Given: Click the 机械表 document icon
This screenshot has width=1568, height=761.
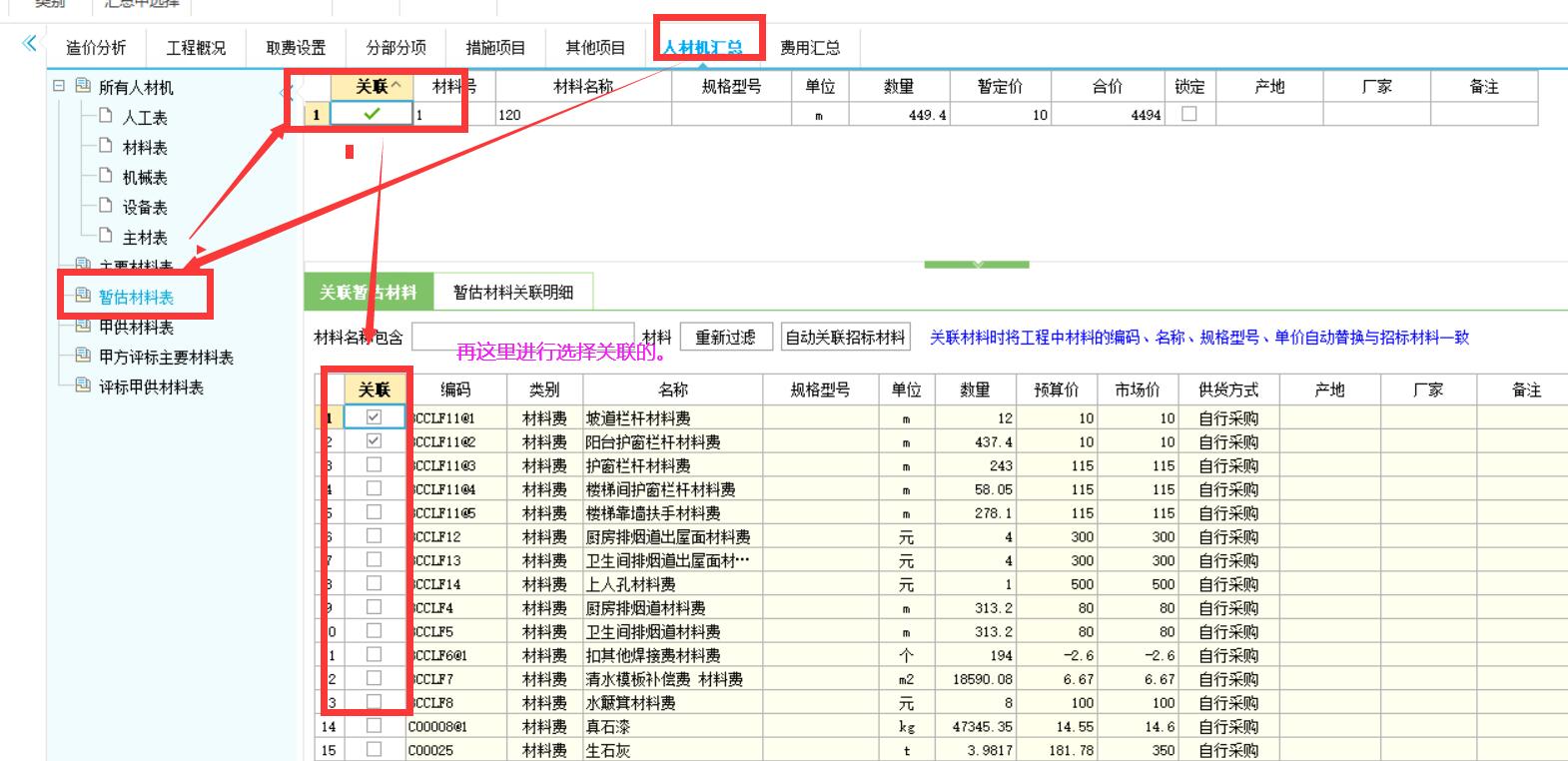Looking at the screenshot, I should pyautogui.click(x=106, y=176).
